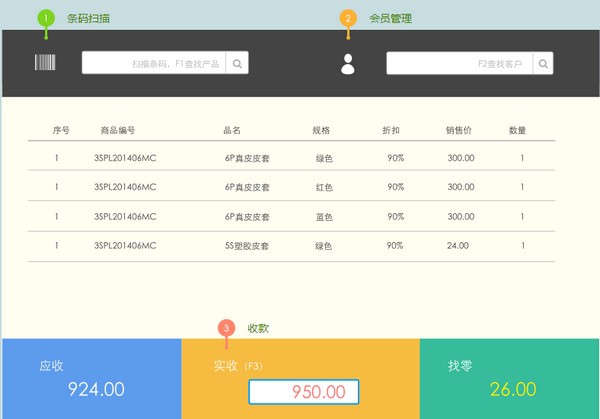Viewport: 600px width, 419px height.
Task: Select the 绿色 6P真皮皮套 row
Action: [290, 158]
